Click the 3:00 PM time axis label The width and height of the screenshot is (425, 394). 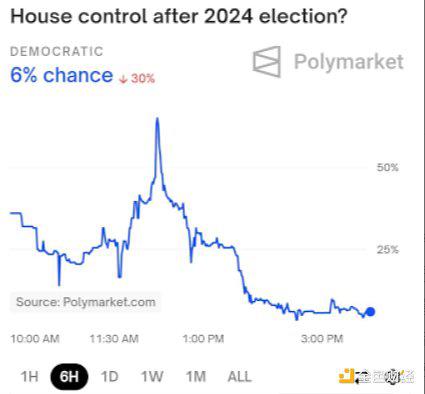tap(322, 339)
